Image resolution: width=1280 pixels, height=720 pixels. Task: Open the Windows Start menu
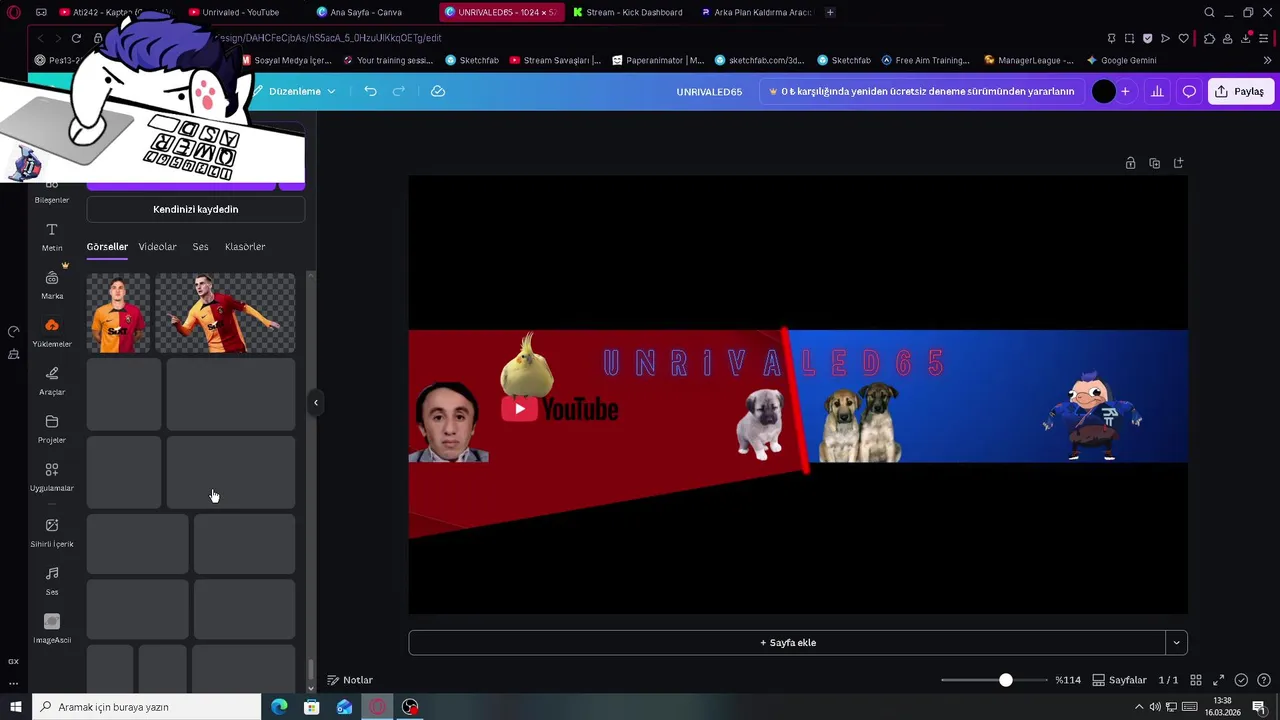tap(15, 707)
